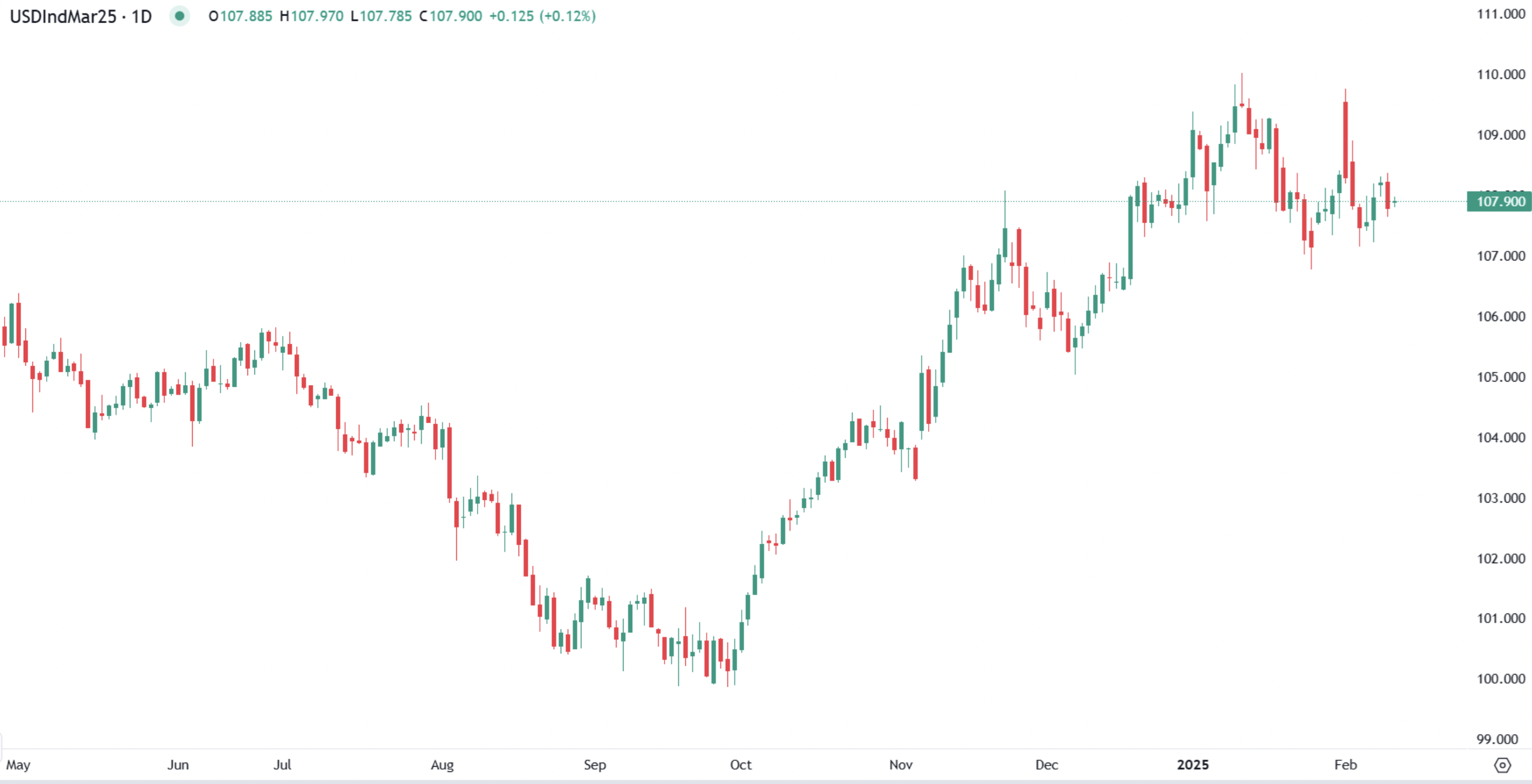Image resolution: width=1532 pixels, height=784 pixels.
Task: Click the Close value 107.900 in legend
Action: tap(456, 16)
